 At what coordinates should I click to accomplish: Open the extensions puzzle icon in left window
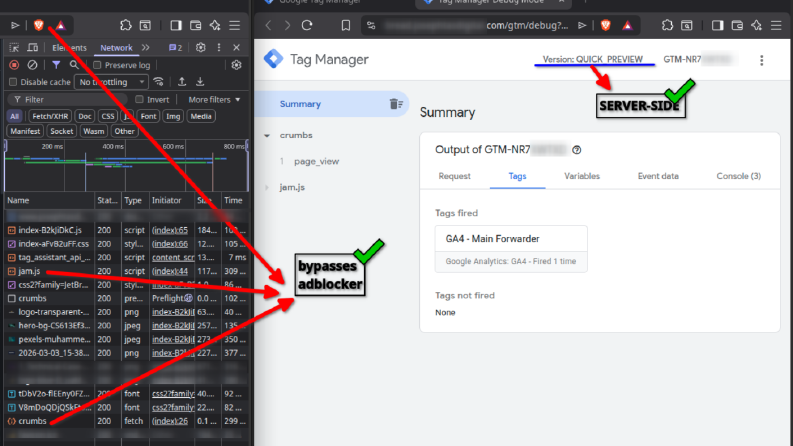click(125, 25)
